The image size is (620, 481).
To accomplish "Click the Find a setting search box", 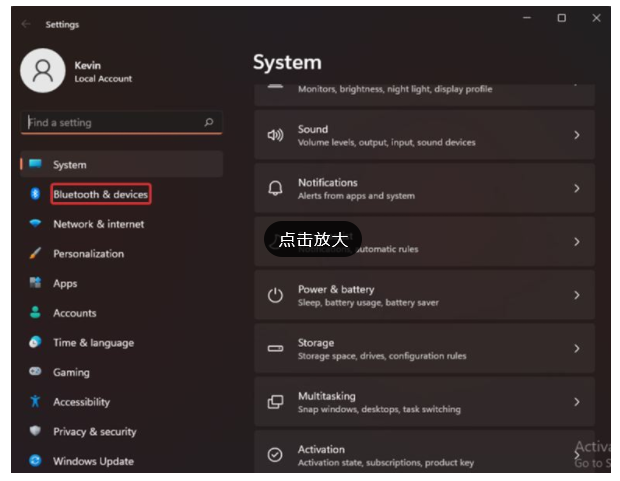I will pyautogui.click(x=110, y=123).
